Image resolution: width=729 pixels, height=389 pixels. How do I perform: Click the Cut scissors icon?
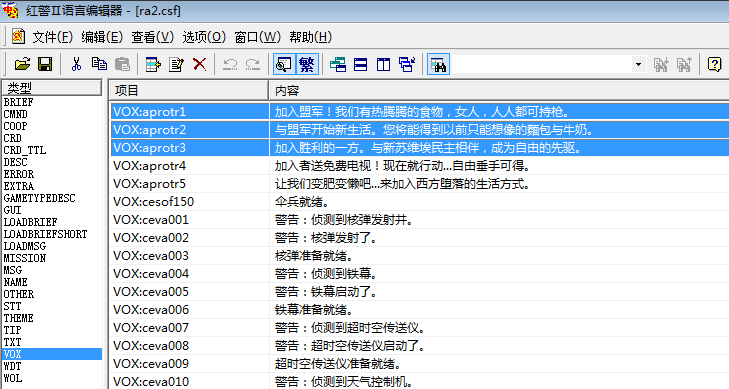coord(76,64)
